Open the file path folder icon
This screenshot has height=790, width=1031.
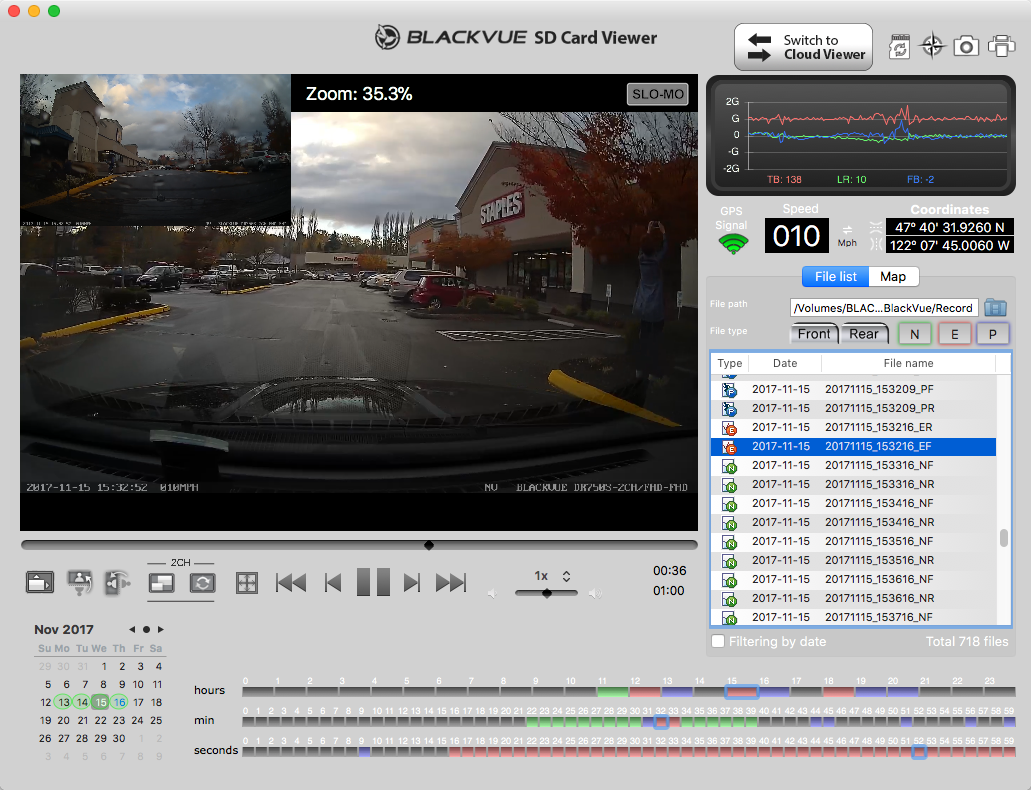tap(995, 307)
